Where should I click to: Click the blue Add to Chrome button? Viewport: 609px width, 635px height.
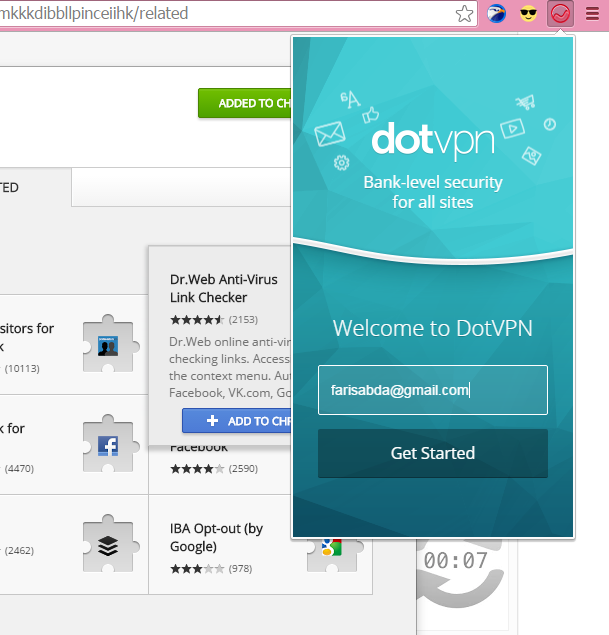[x=237, y=421]
